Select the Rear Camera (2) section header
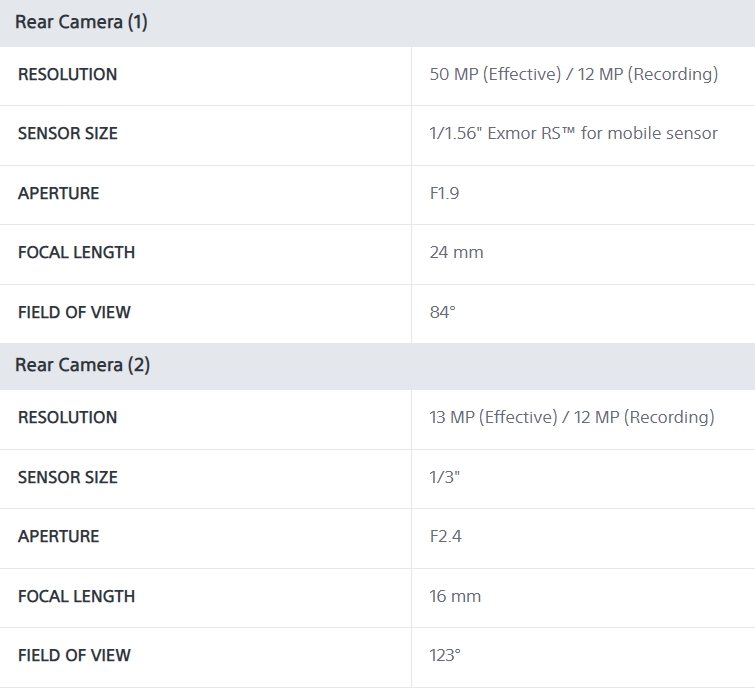The width and height of the screenshot is (755, 688). click(378, 366)
